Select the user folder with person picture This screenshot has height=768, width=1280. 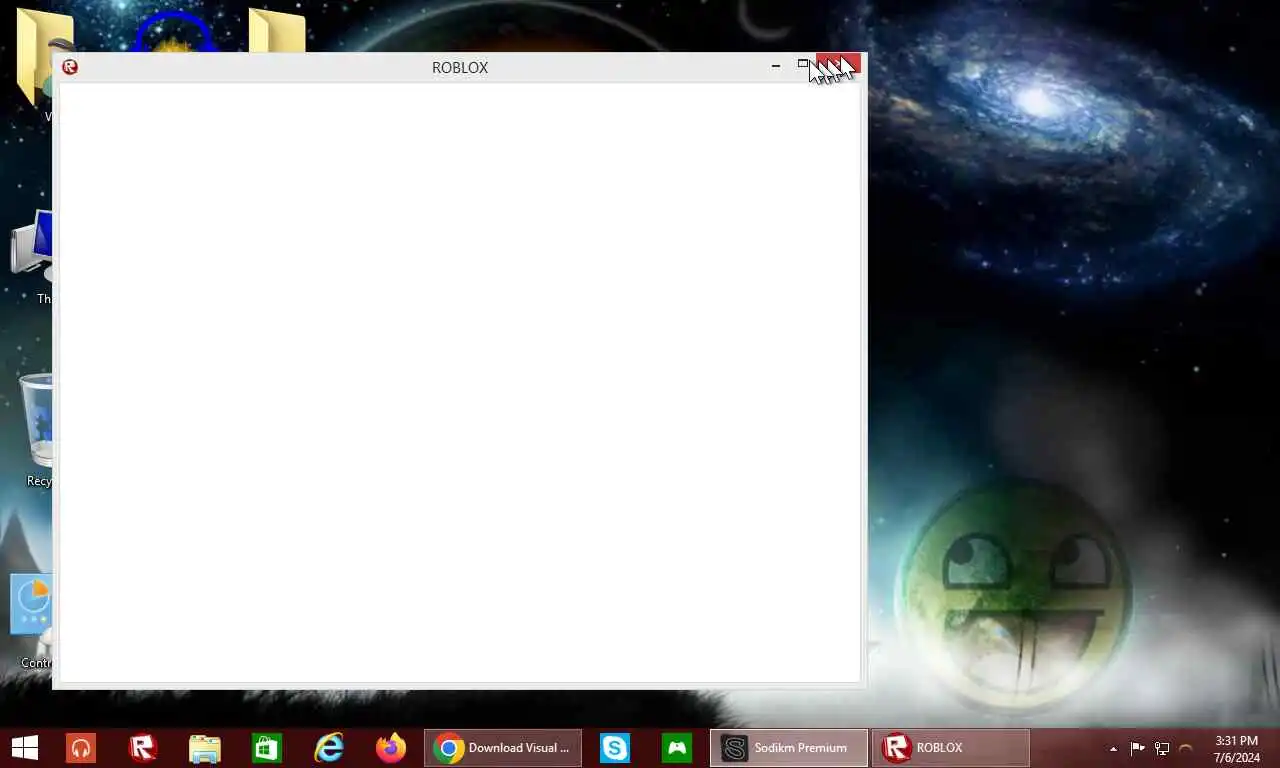37,62
